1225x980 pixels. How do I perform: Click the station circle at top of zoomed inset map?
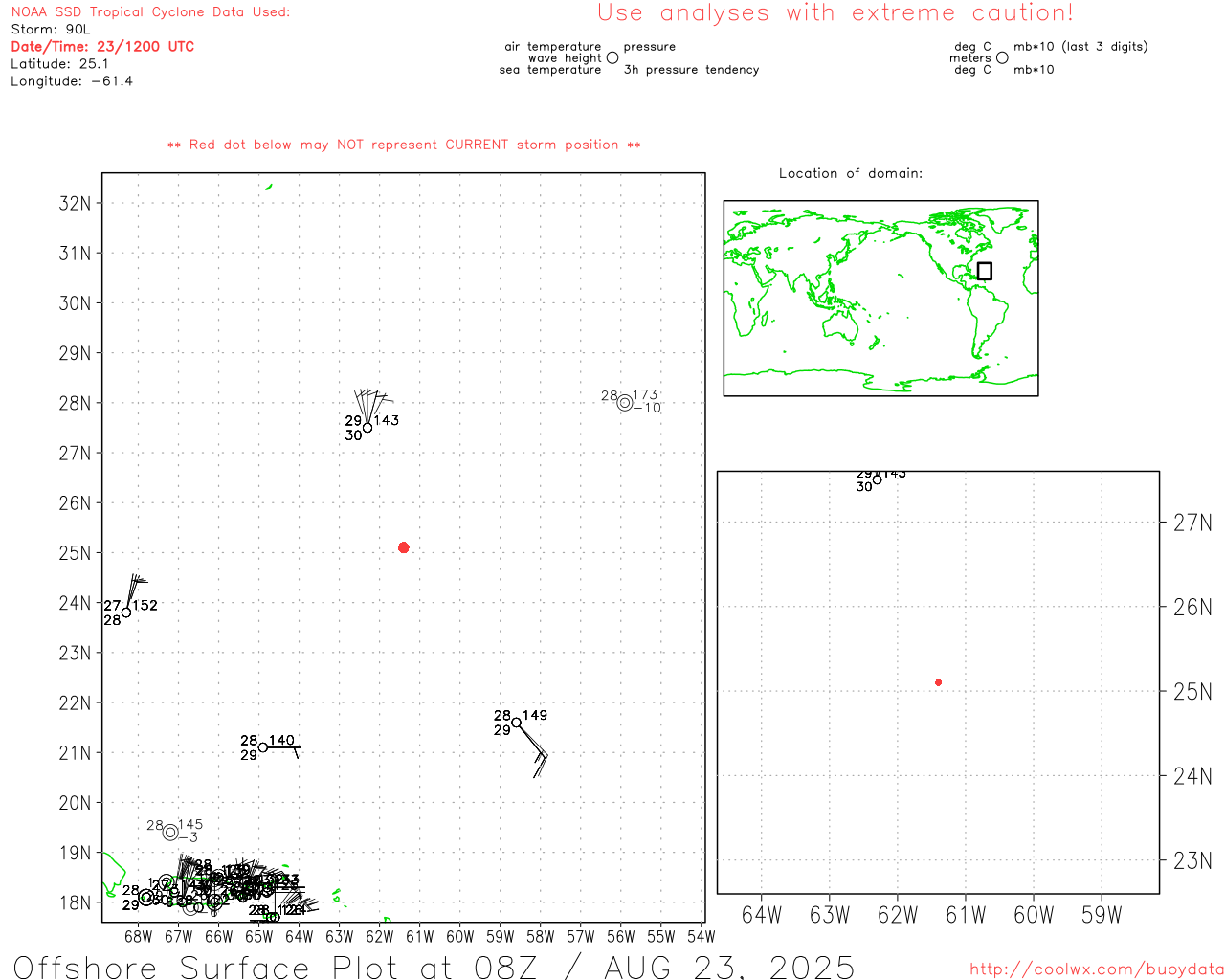tap(878, 479)
